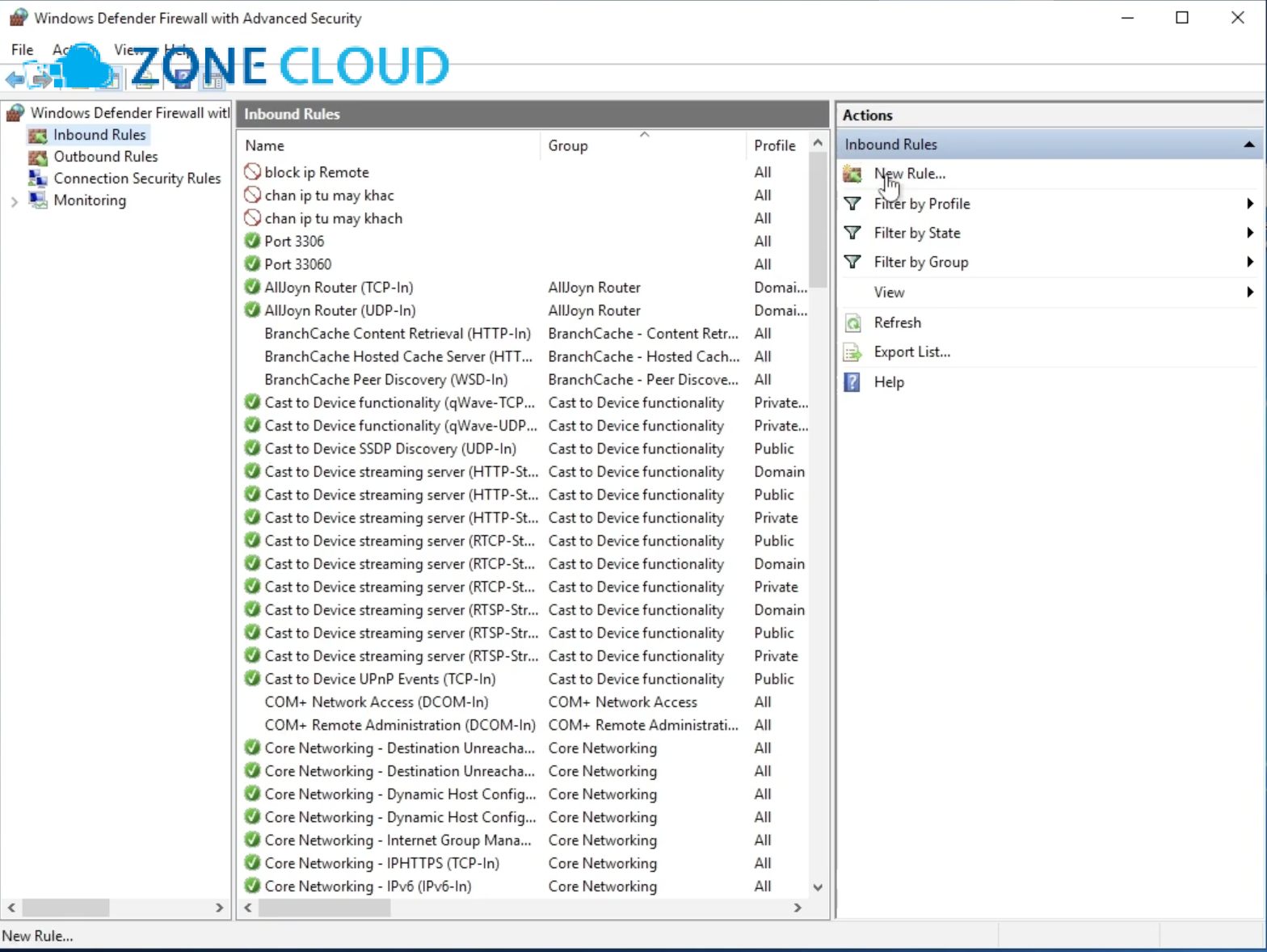This screenshot has width=1267, height=952.
Task: Click the New Rule icon in Actions
Action: click(852, 174)
